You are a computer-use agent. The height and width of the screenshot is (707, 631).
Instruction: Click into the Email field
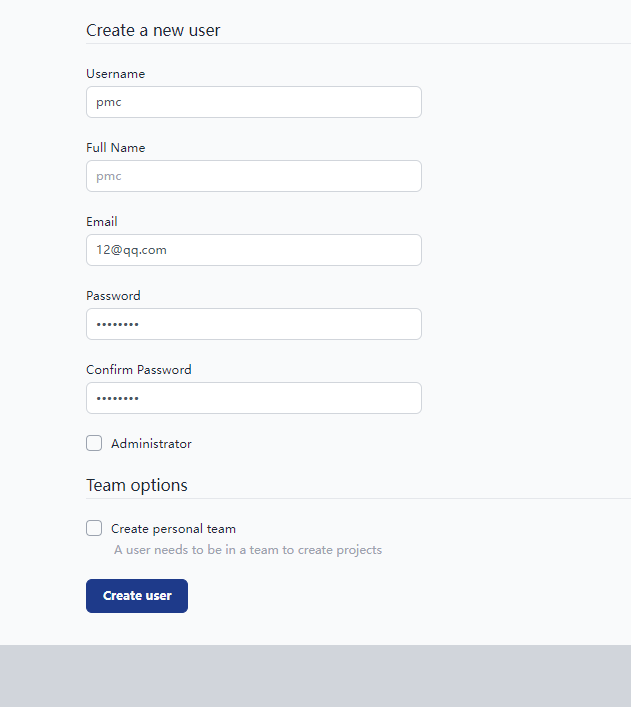(253, 250)
